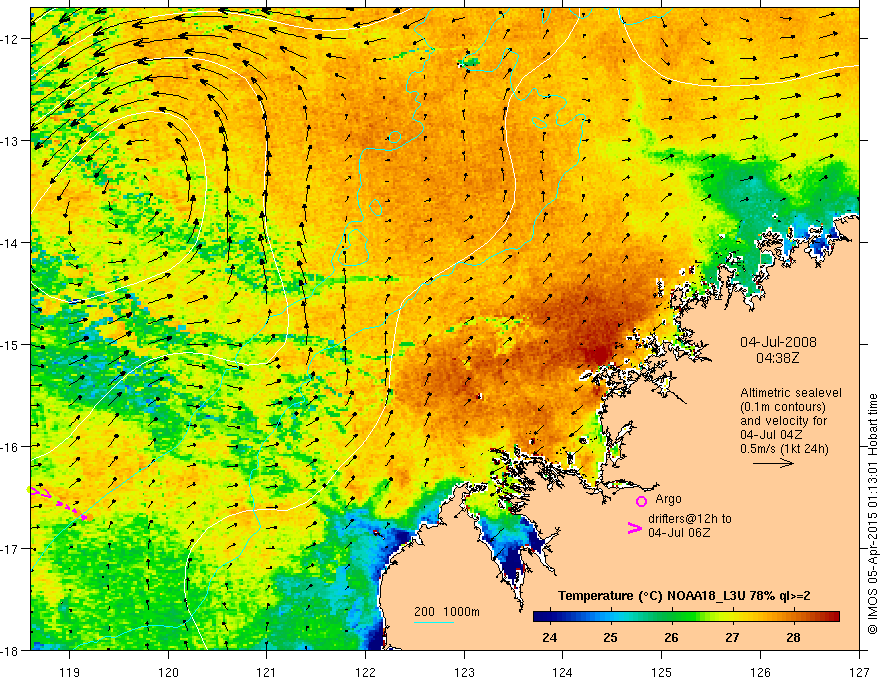Click the '(0.1m contours)' legend text
880x680 pixels.
[783, 407]
